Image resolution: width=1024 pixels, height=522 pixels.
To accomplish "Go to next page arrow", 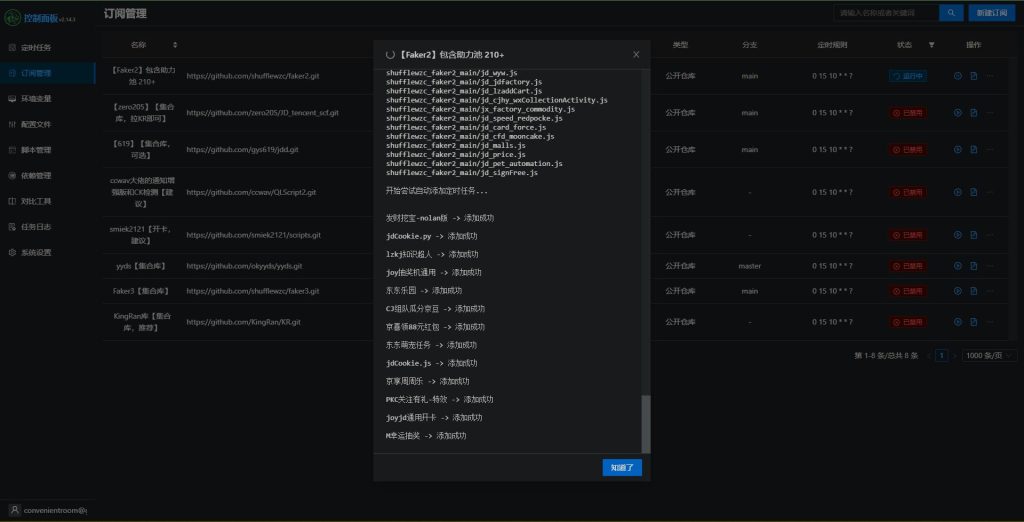I will pos(954,355).
